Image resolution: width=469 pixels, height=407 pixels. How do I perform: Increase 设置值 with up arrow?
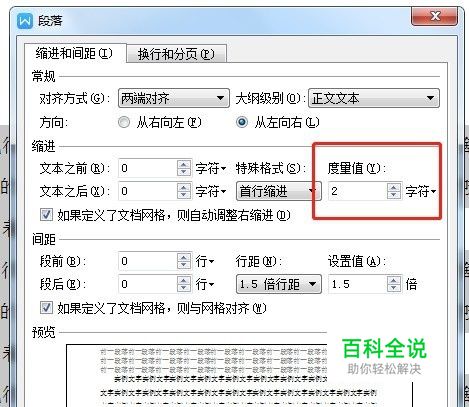(x=394, y=280)
